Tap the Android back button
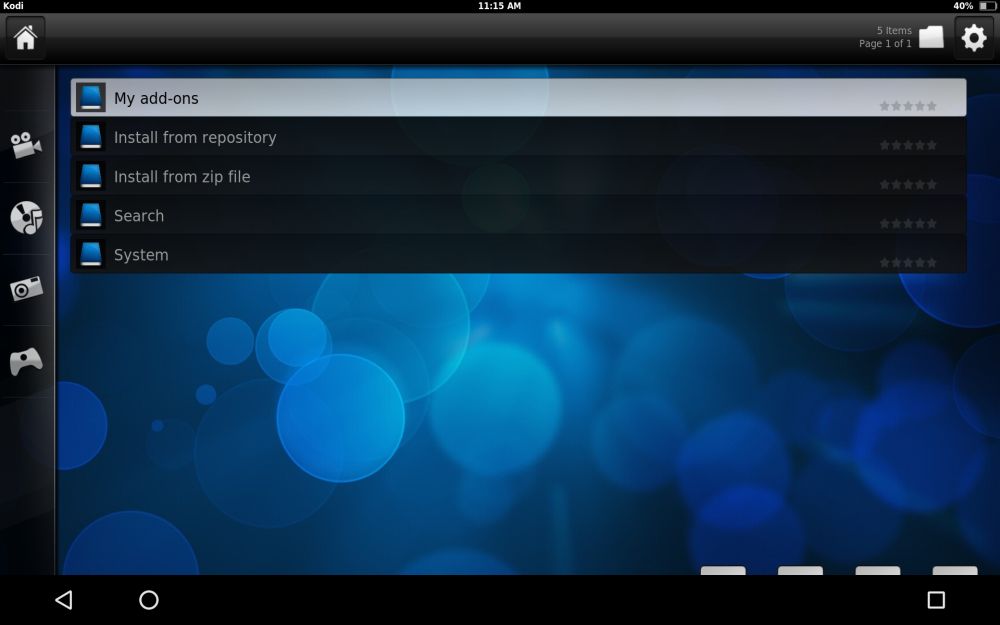 coord(64,599)
